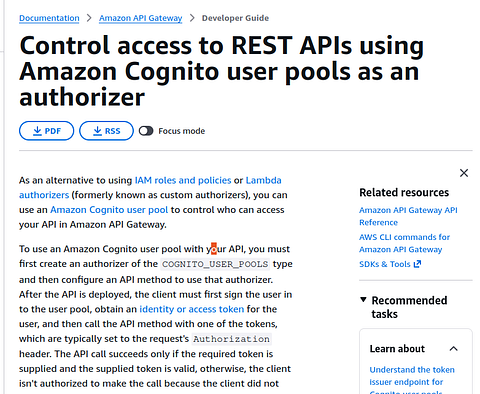Click the download icon on RSS button
Viewport: 480px width, 394px height.
click(97, 131)
